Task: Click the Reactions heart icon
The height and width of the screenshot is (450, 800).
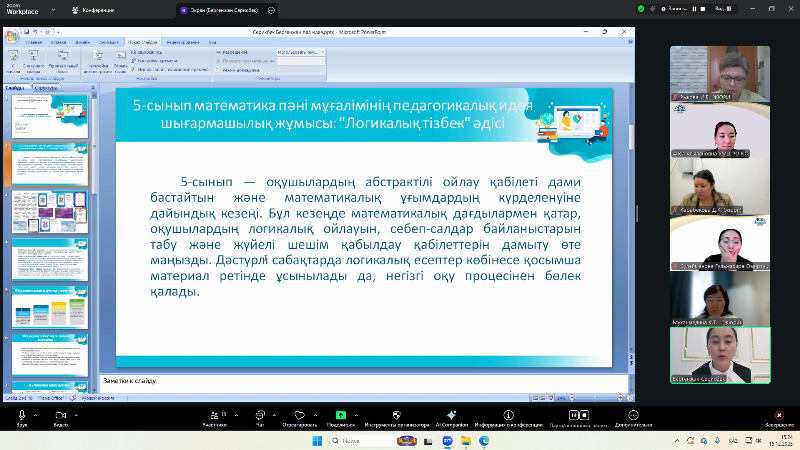Action: (298, 414)
